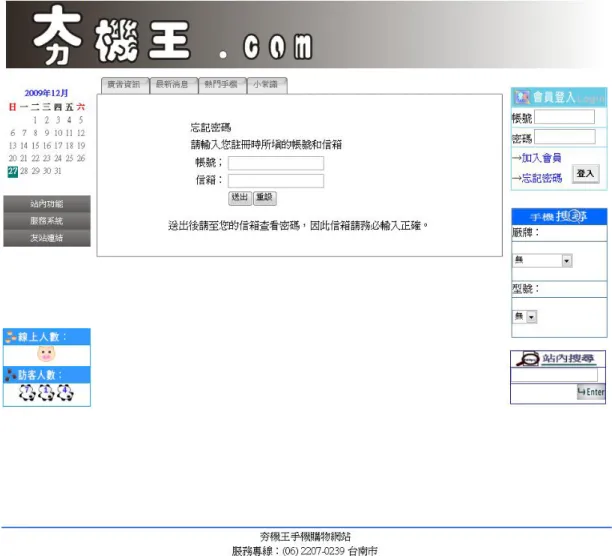
Task: Follow the 忘記密碼 link in login box
Action: 542,178
